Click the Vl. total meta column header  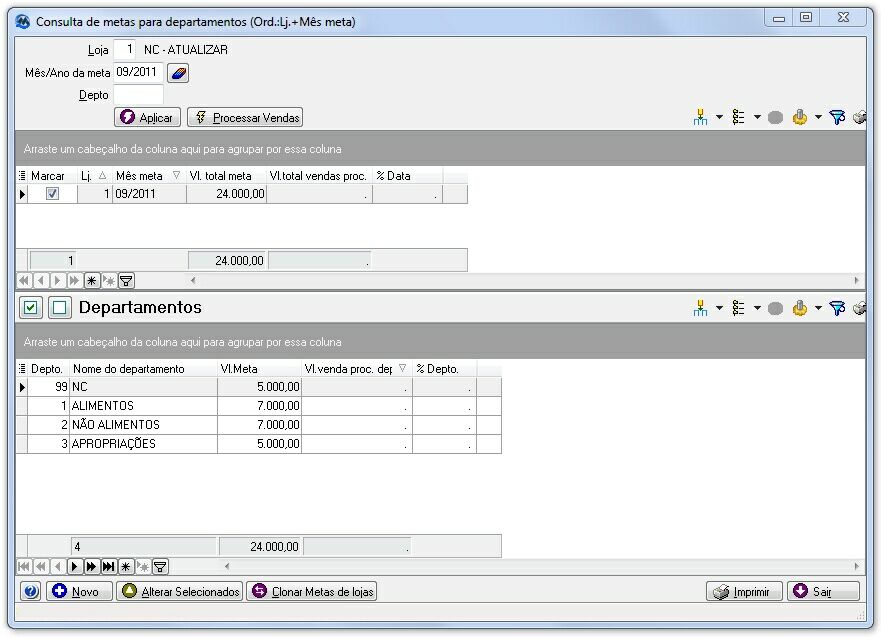226,176
